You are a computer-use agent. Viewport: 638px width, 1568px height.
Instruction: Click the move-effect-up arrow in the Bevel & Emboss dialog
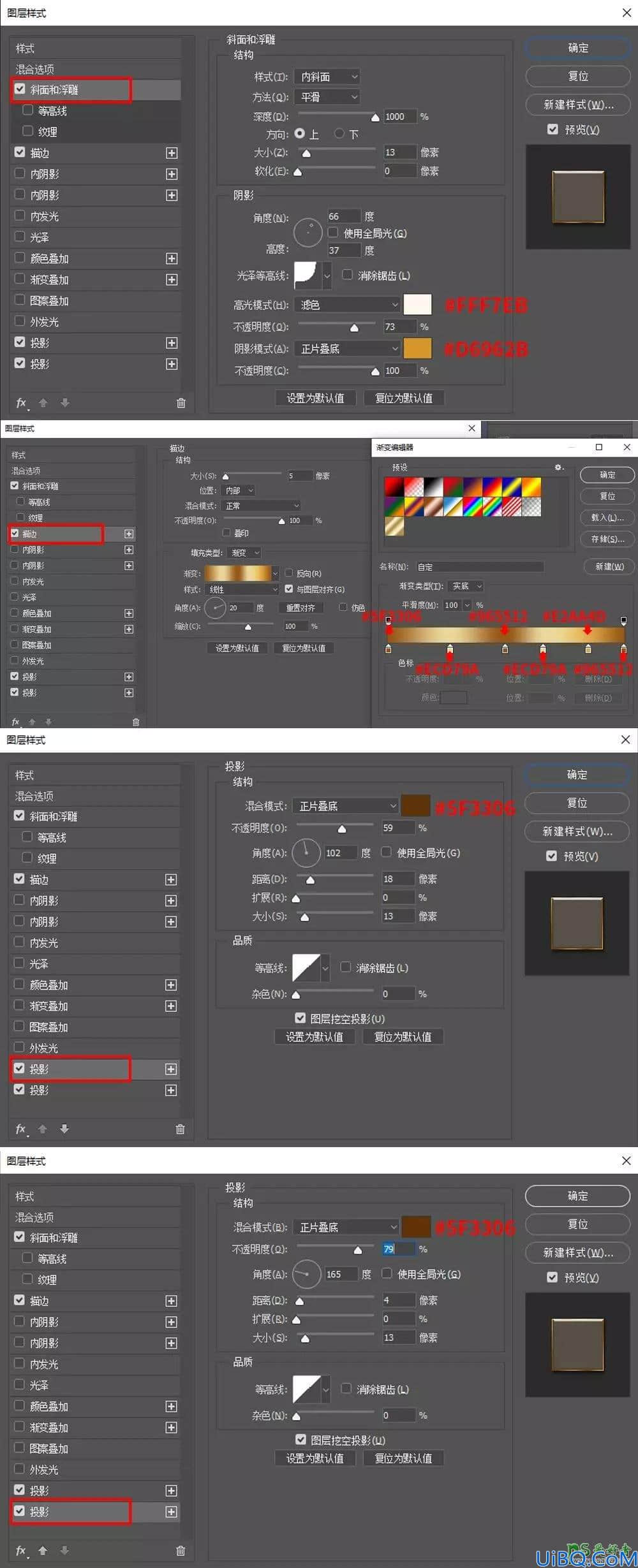(43, 402)
